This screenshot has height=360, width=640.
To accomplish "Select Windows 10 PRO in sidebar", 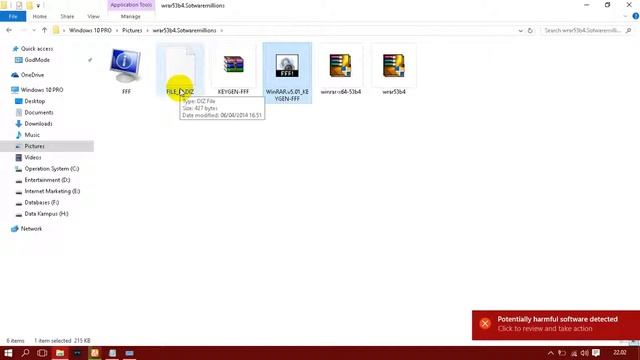I will click(42, 90).
